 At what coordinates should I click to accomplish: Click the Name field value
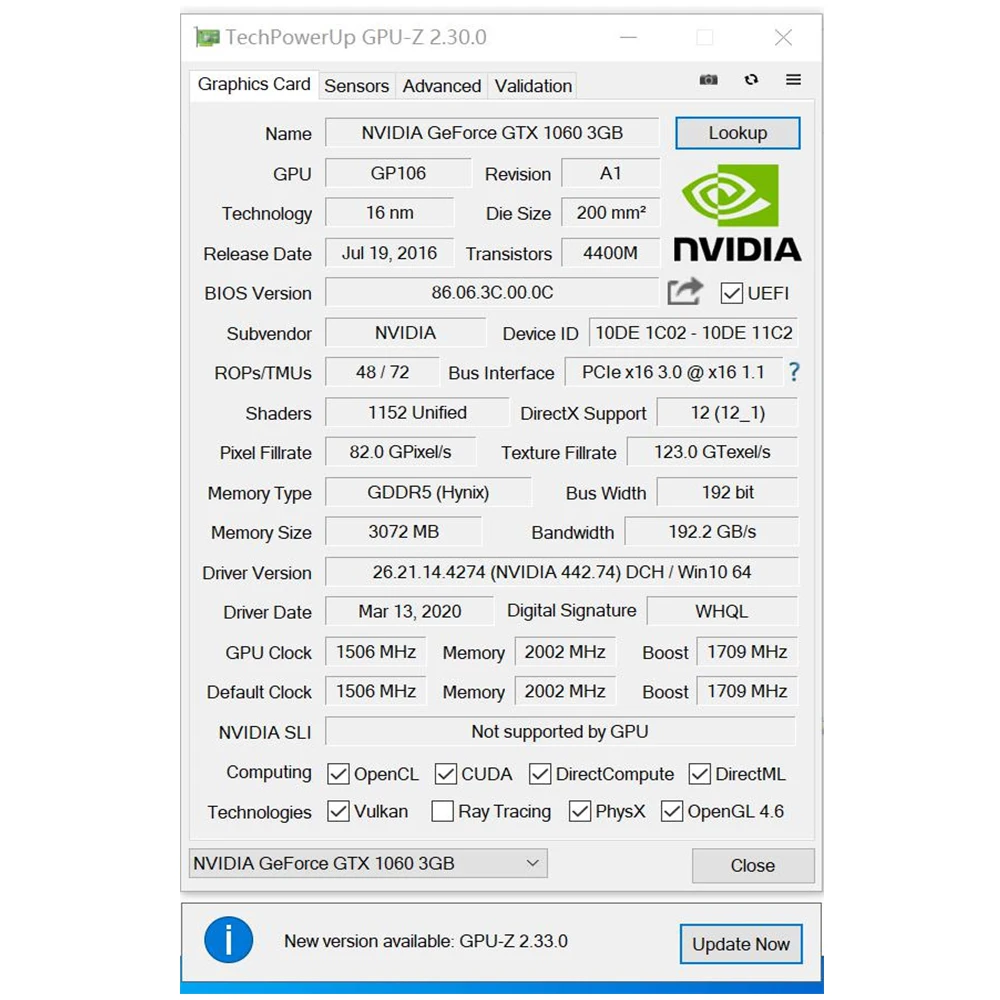coord(492,133)
